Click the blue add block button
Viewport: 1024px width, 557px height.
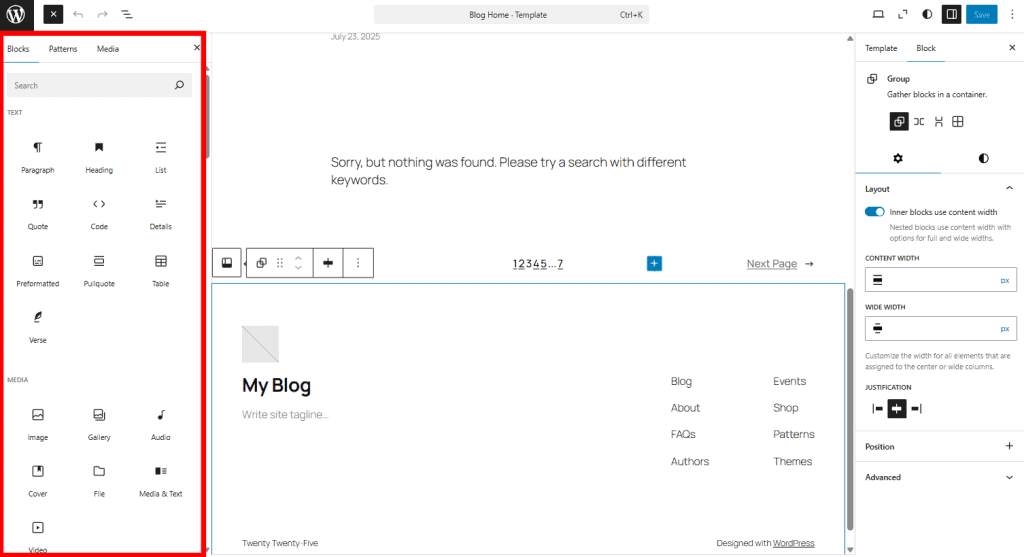click(654, 263)
